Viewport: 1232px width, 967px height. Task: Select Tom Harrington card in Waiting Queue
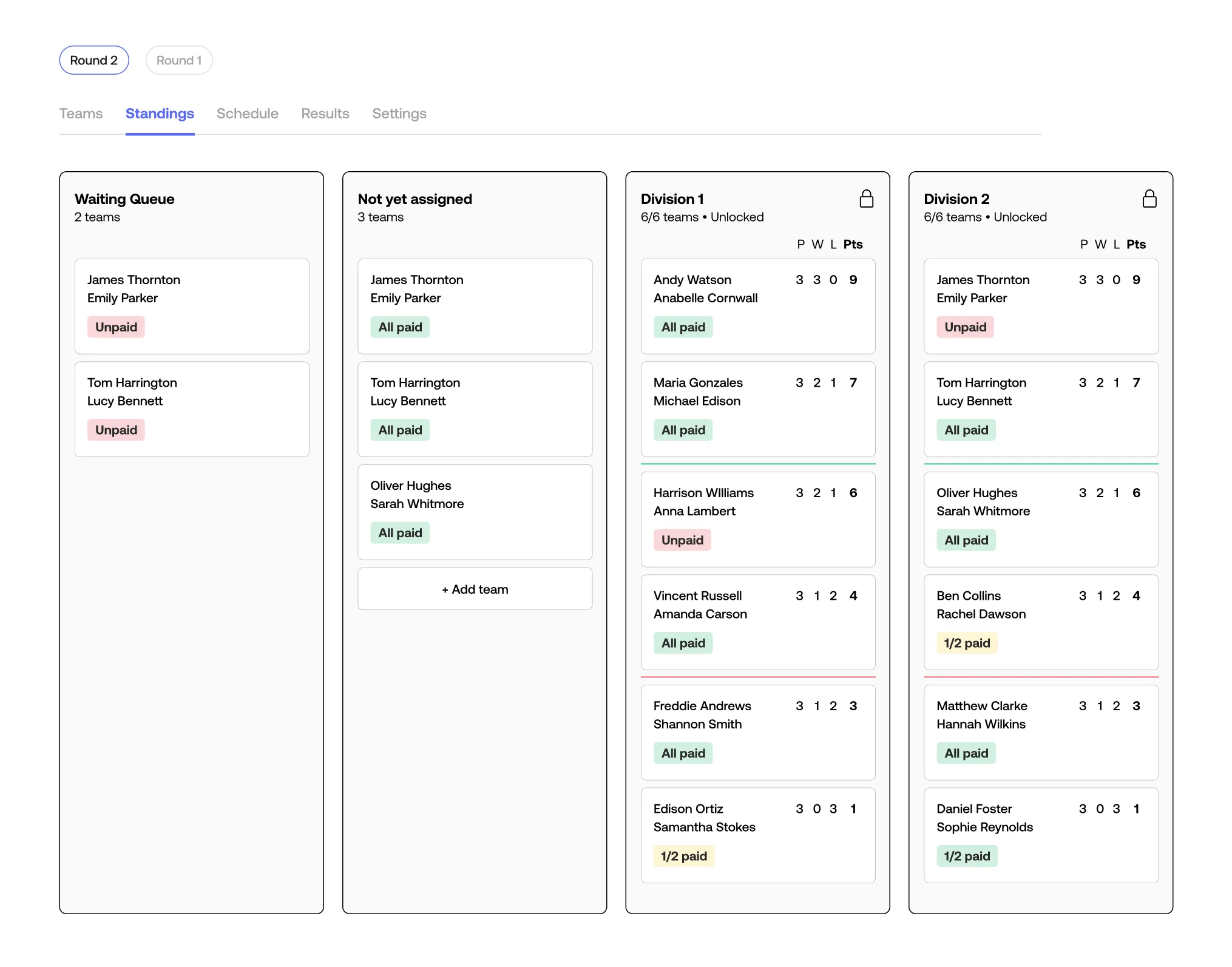[192, 409]
